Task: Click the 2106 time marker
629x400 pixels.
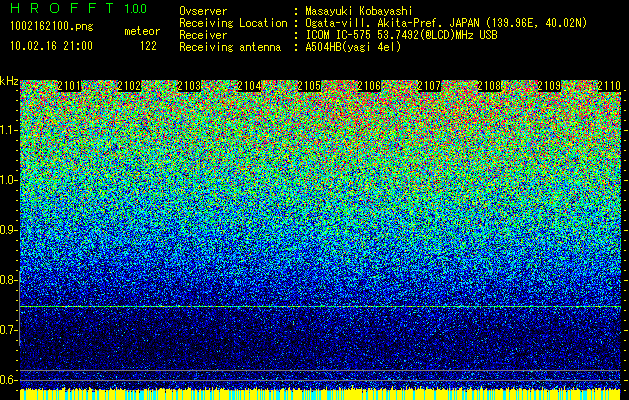Action: pos(369,86)
